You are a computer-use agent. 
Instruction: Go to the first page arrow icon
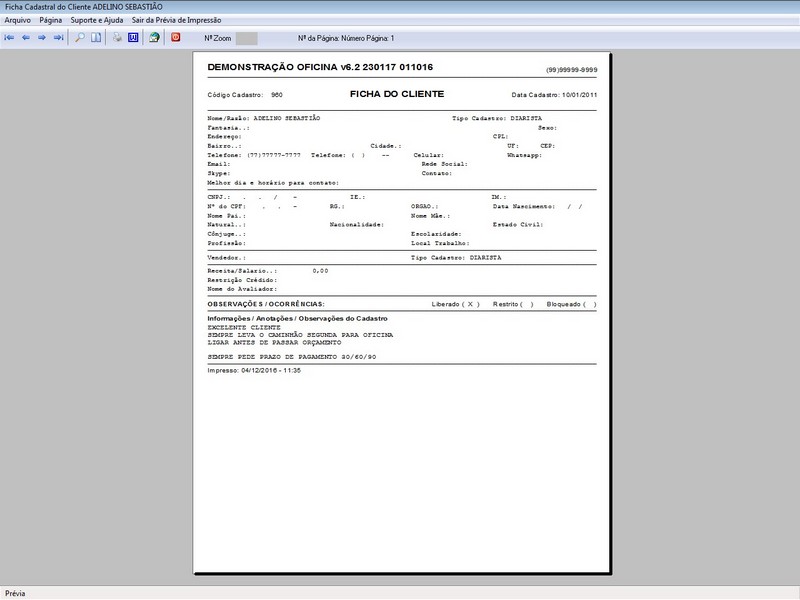9,38
